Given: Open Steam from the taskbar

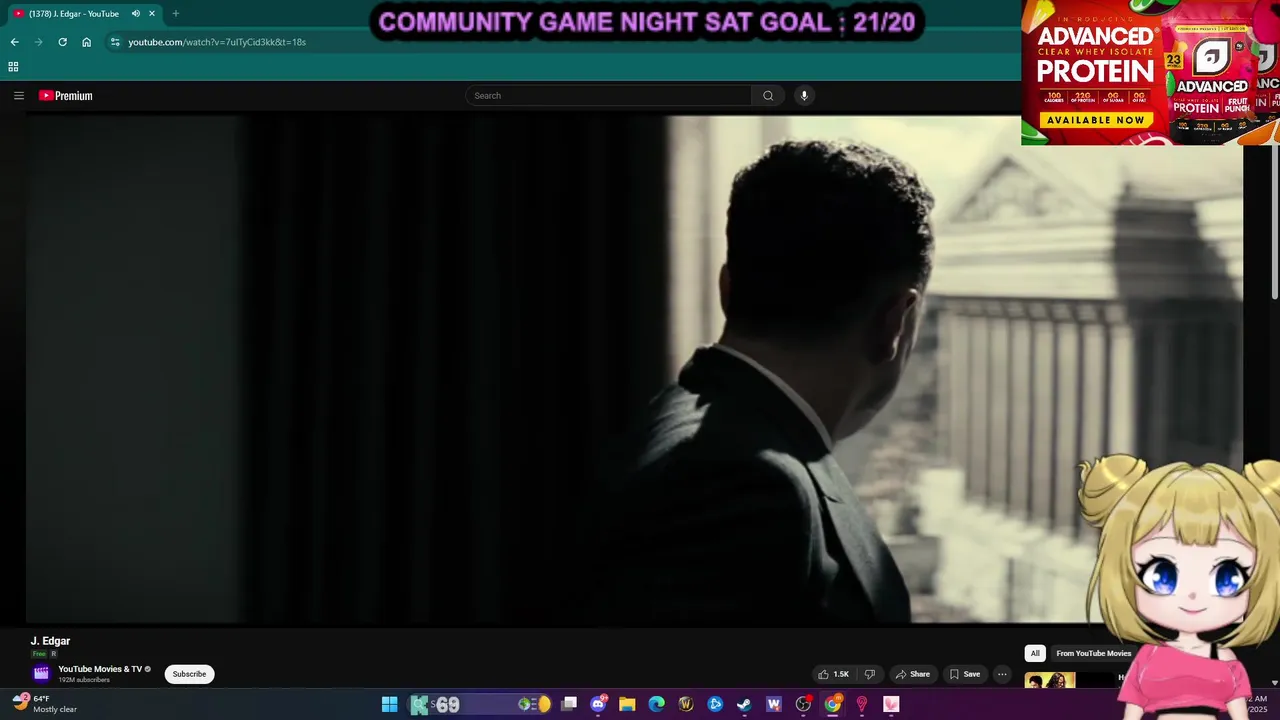Looking at the screenshot, I should tap(744, 704).
